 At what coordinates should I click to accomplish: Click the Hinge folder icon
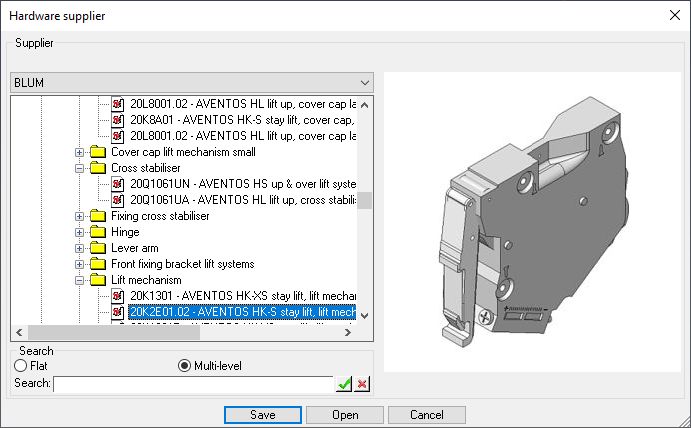click(98, 232)
